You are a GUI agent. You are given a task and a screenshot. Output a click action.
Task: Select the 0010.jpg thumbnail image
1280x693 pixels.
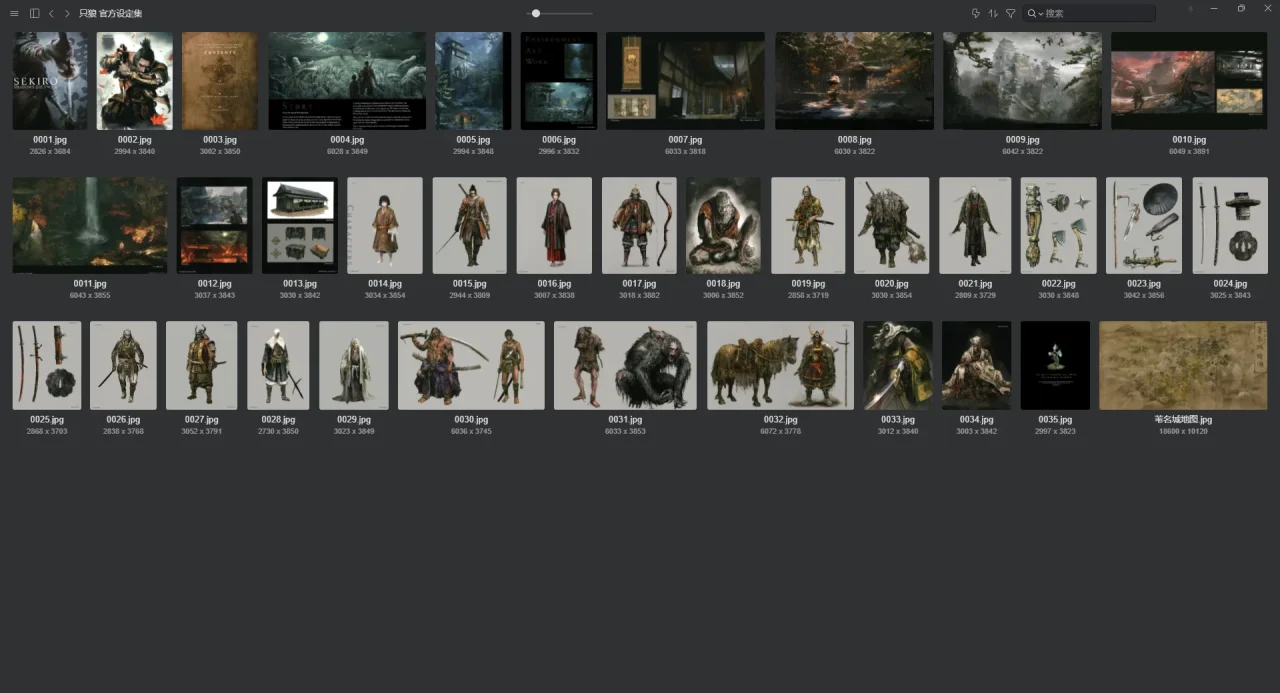coord(1189,81)
